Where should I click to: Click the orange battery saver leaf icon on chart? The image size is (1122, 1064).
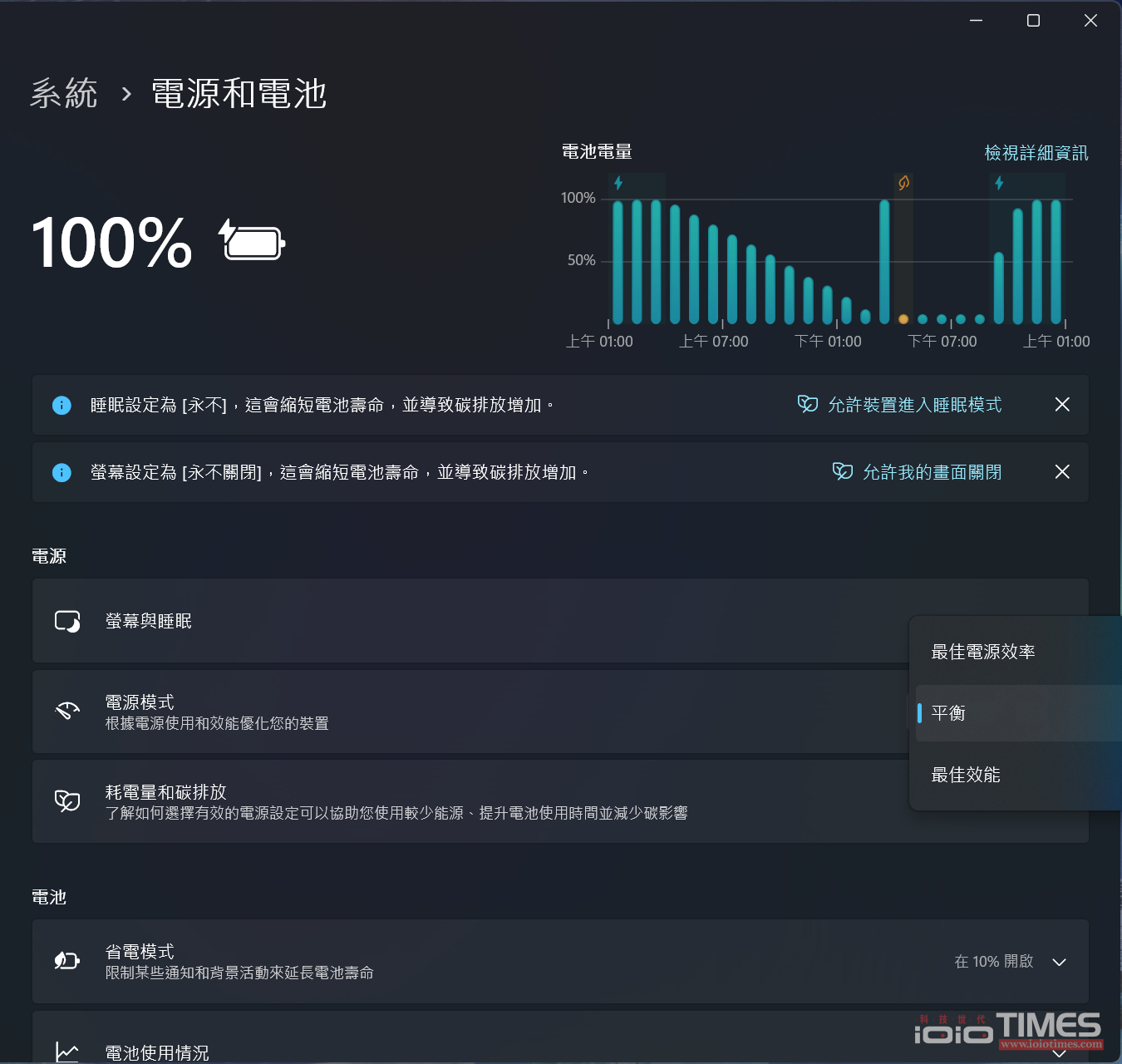(903, 182)
